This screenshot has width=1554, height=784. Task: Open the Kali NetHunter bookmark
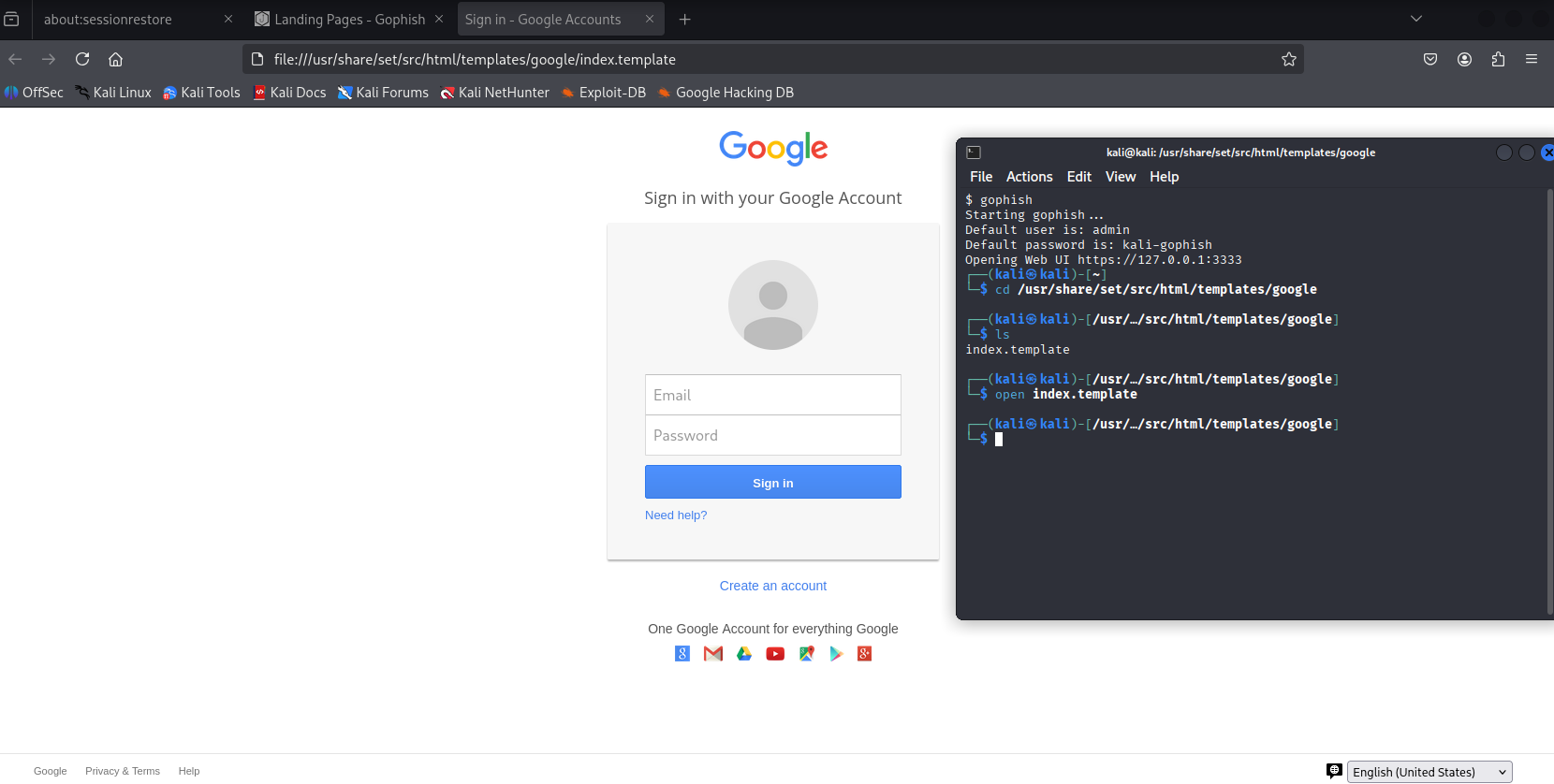[494, 93]
